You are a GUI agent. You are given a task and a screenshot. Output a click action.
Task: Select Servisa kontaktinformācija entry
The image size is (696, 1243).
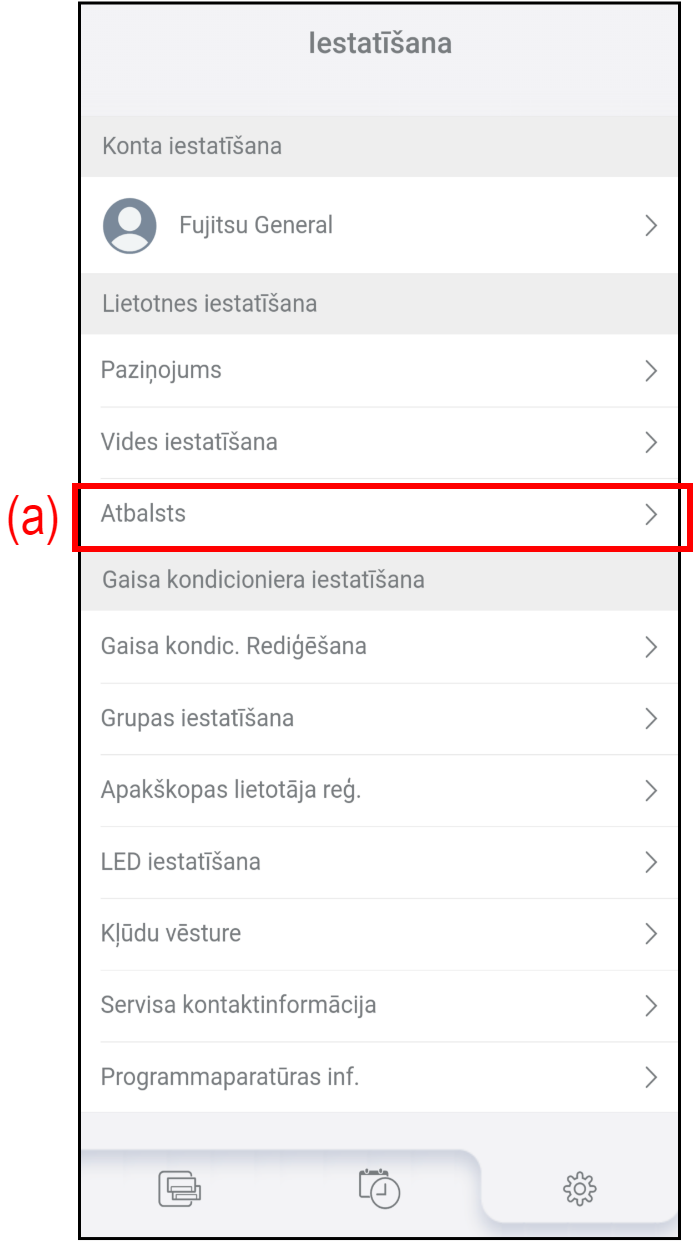(239, 1005)
